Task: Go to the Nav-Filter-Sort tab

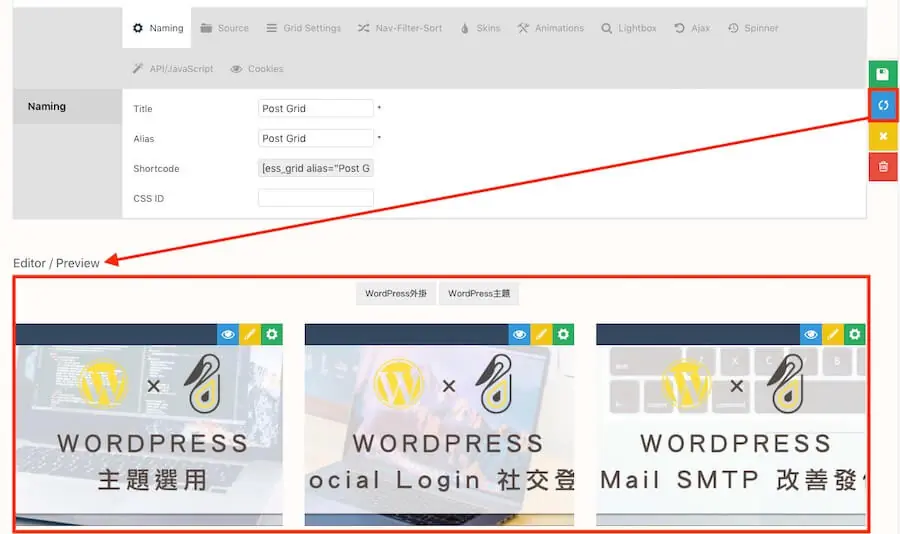Action: (x=400, y=28)
